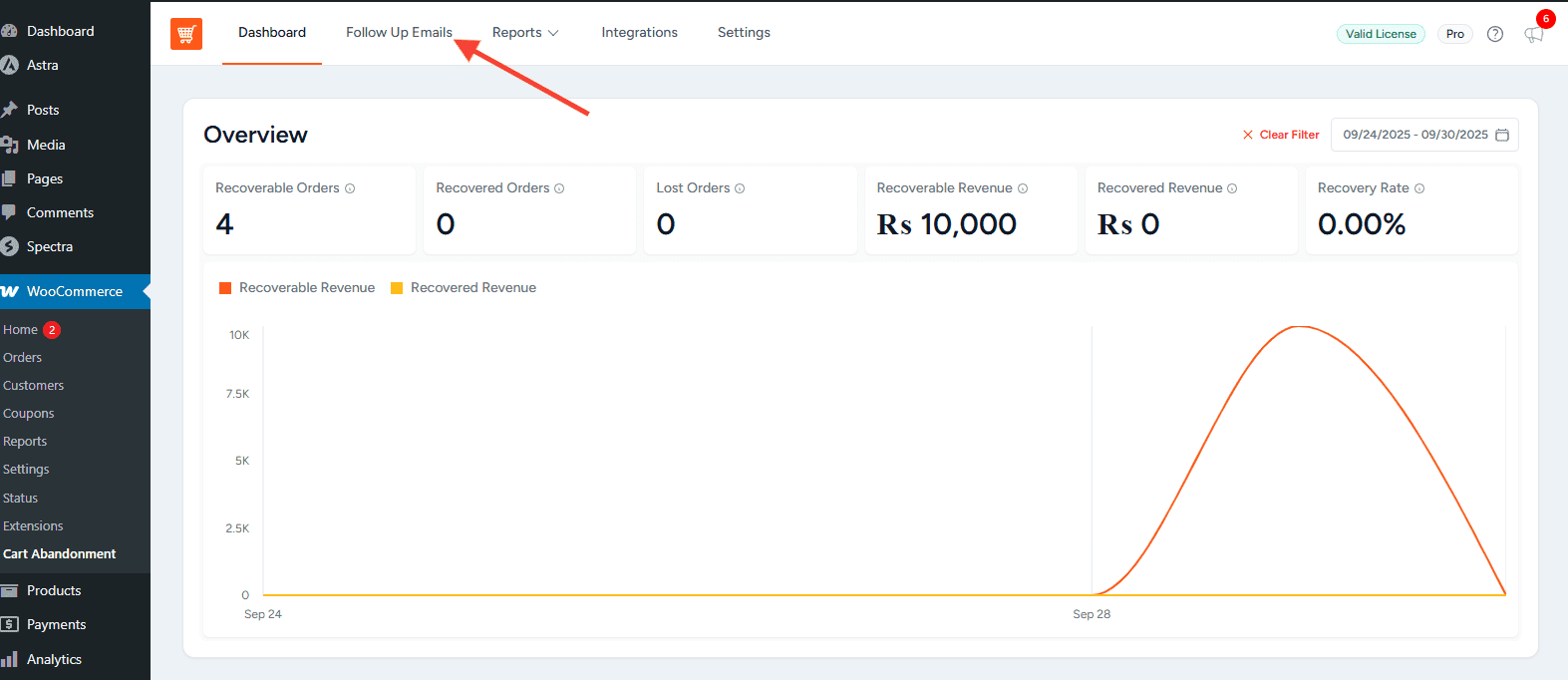Click the info icon beside Recovered Revenue

point(1232,188)
